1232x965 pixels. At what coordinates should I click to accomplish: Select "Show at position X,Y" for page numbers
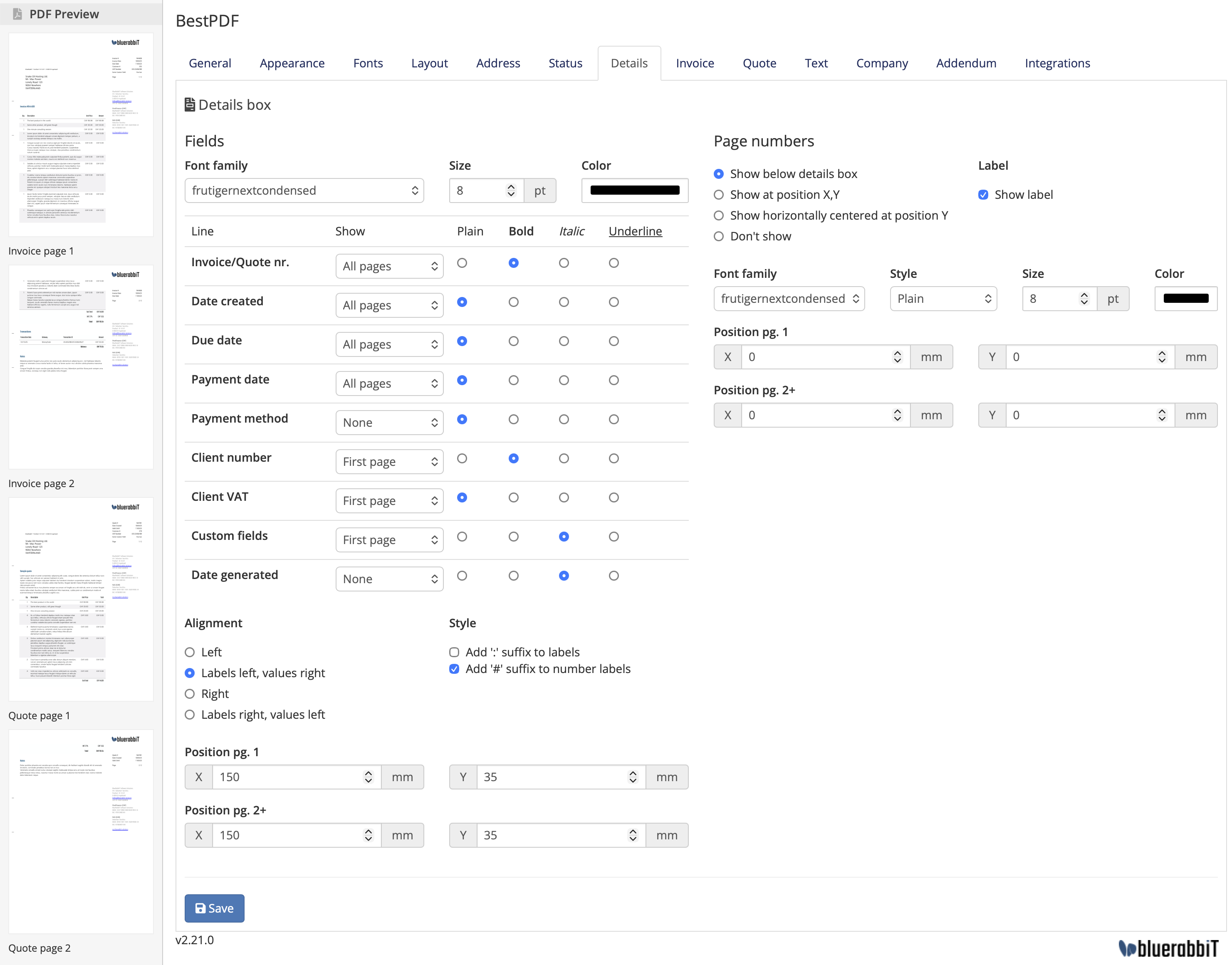718,194
